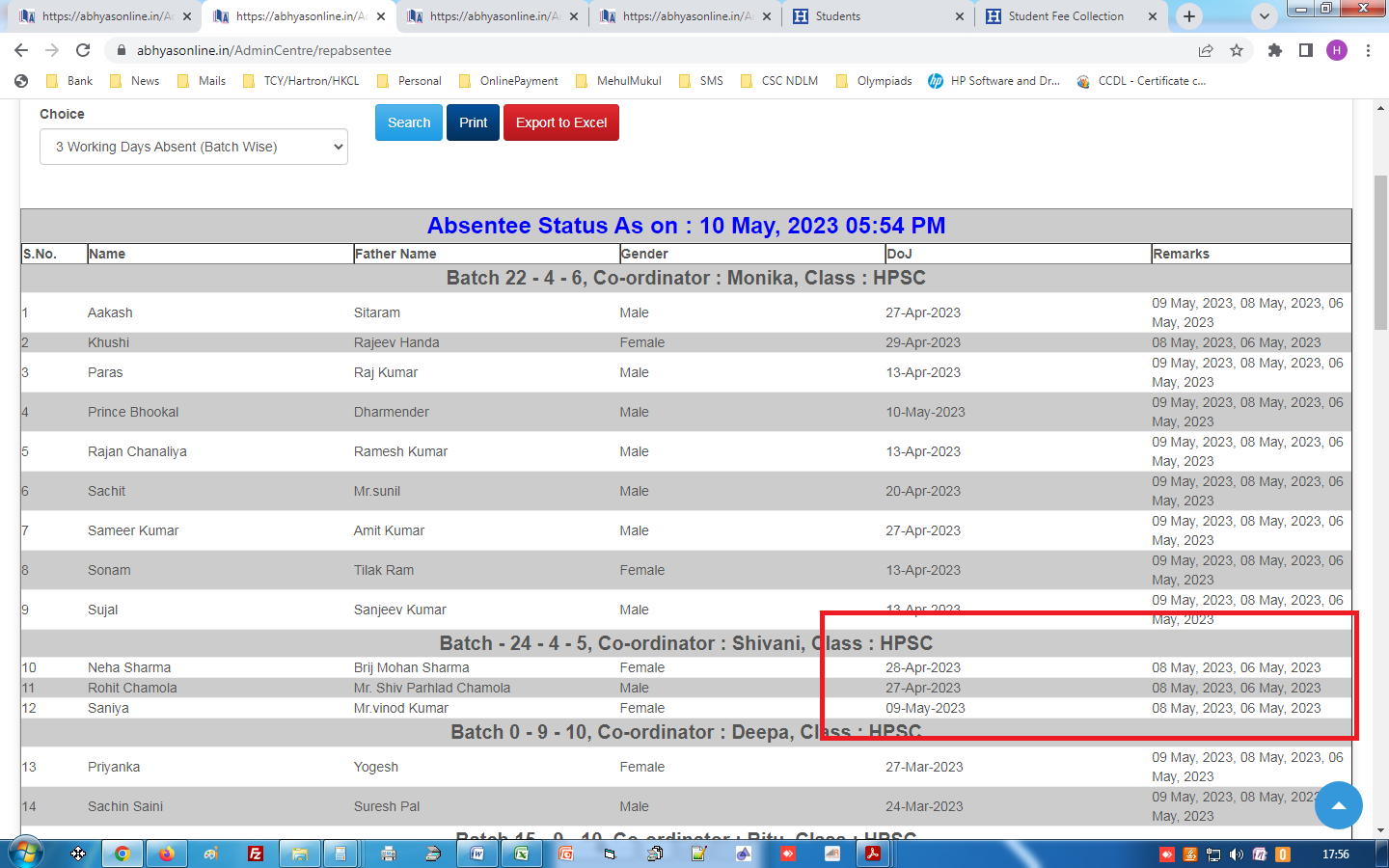Open the Chrome three-dot menu

point(1368,50)
